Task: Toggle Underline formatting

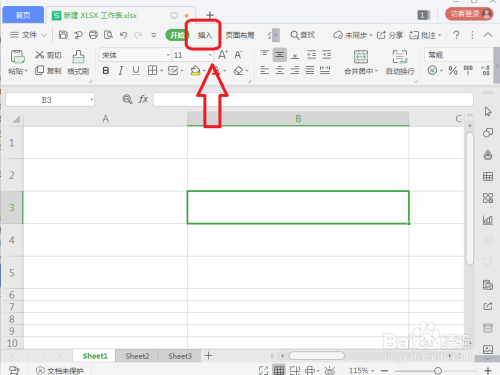Action: click(x=136, y=70)
